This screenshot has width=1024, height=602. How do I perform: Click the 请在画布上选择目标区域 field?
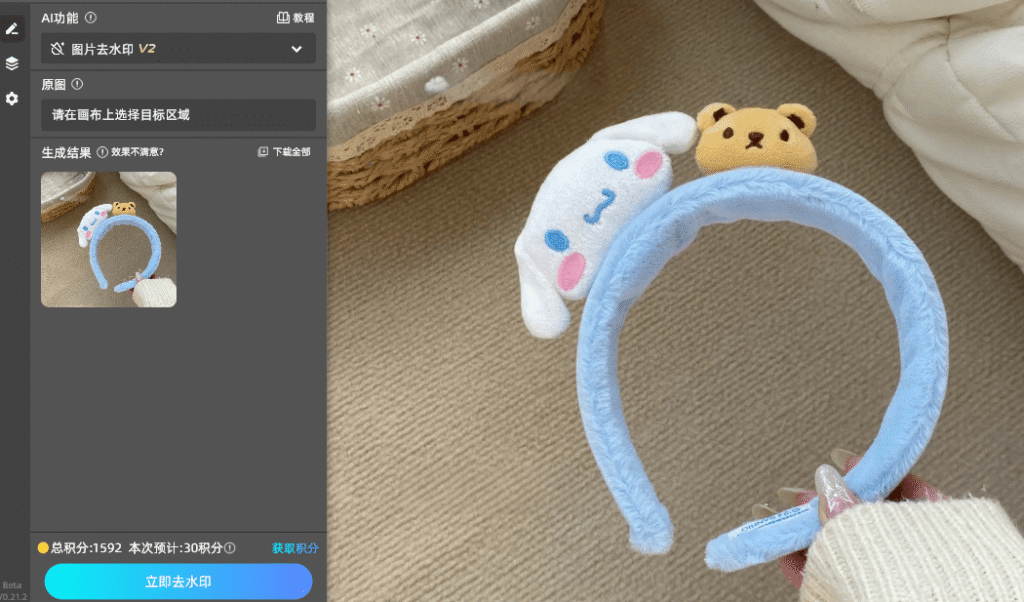[x=178, y=115]
